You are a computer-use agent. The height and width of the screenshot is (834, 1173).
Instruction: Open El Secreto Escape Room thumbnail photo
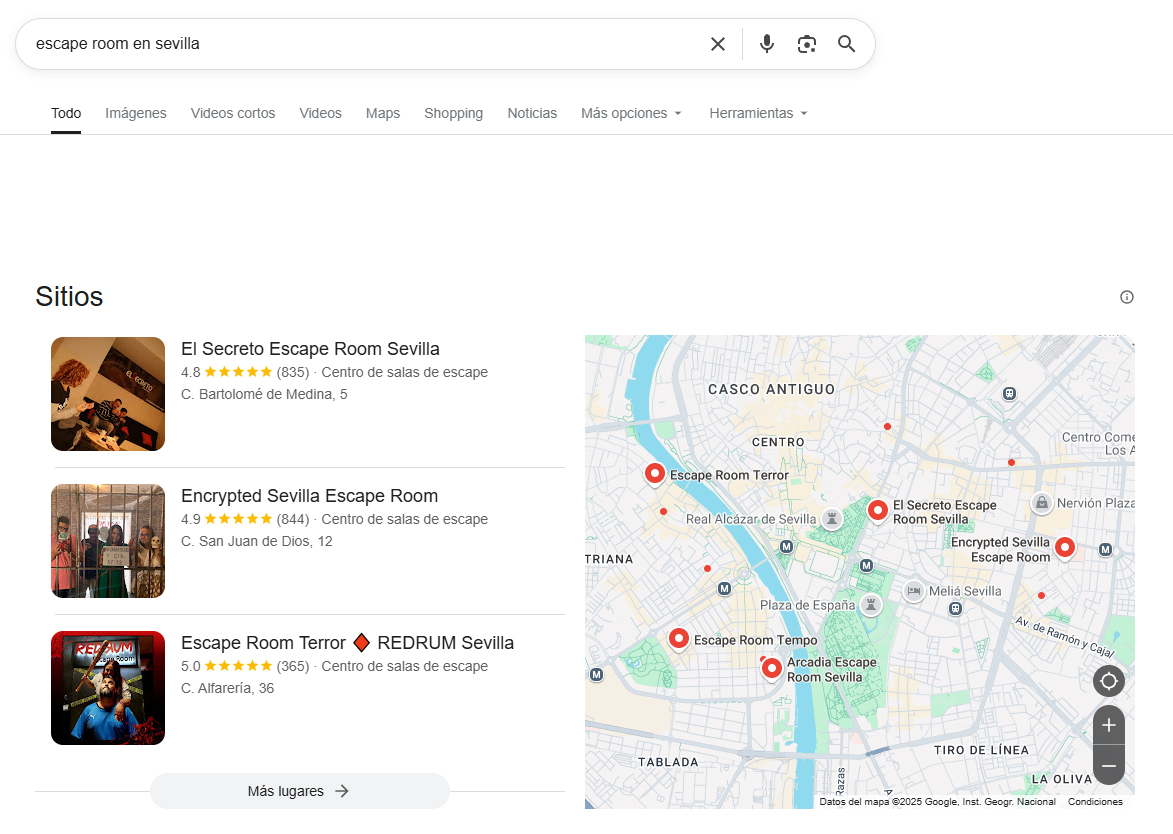point(108,394)
